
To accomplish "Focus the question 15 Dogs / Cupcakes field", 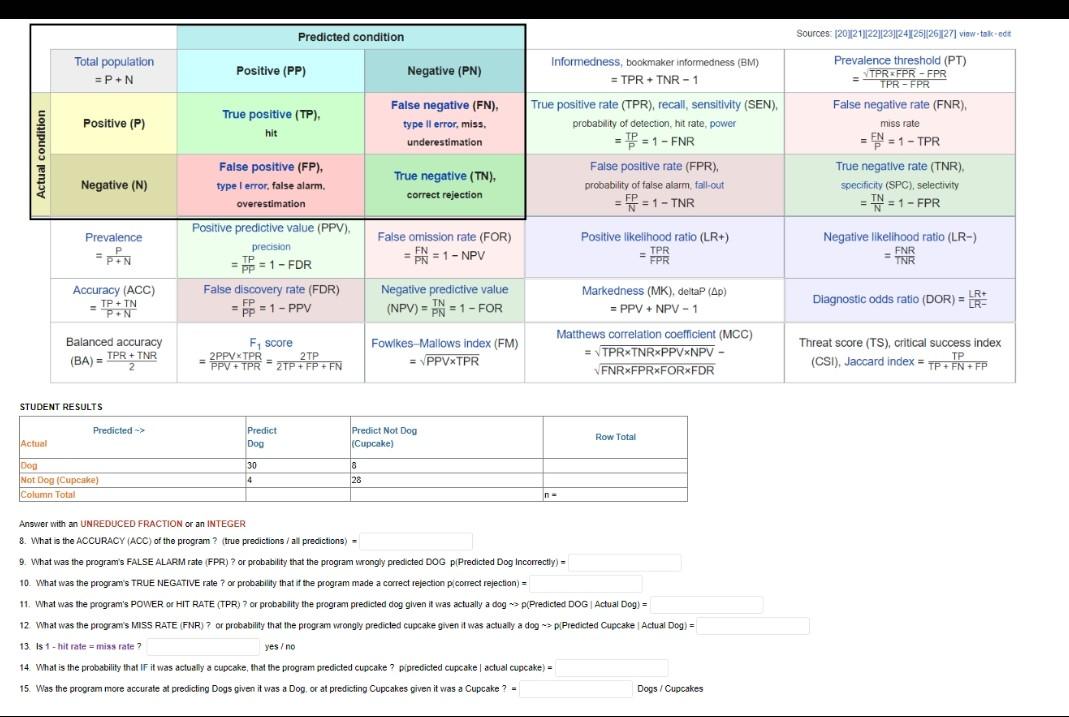I will 576,688.
